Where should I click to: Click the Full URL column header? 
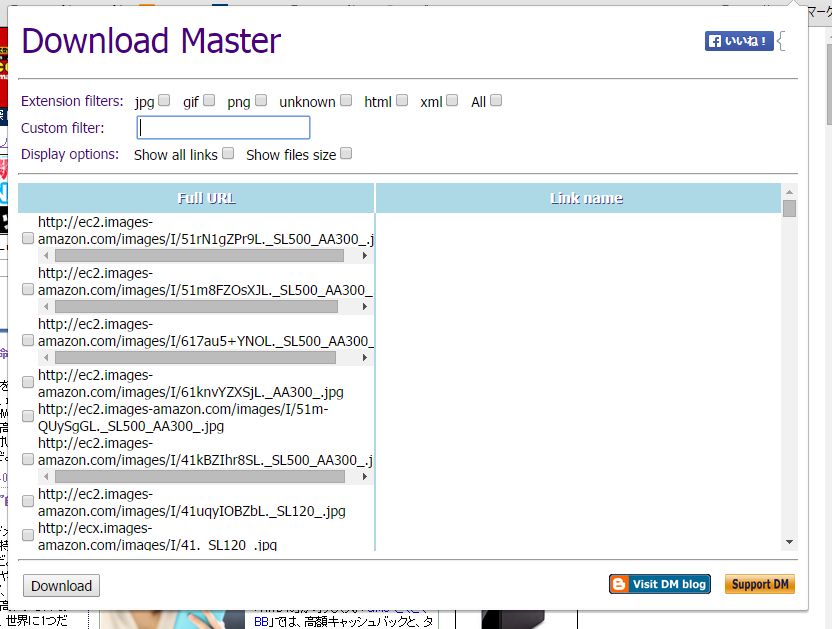point(196,199)
